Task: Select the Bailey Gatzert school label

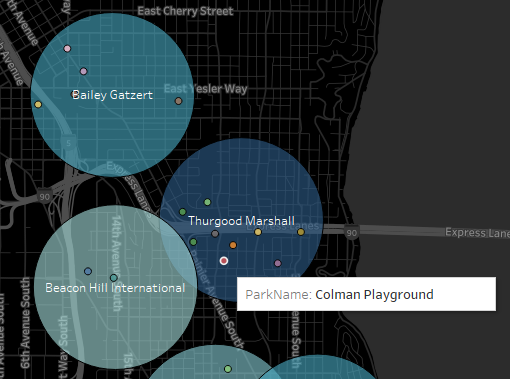Action: (112, 95)
